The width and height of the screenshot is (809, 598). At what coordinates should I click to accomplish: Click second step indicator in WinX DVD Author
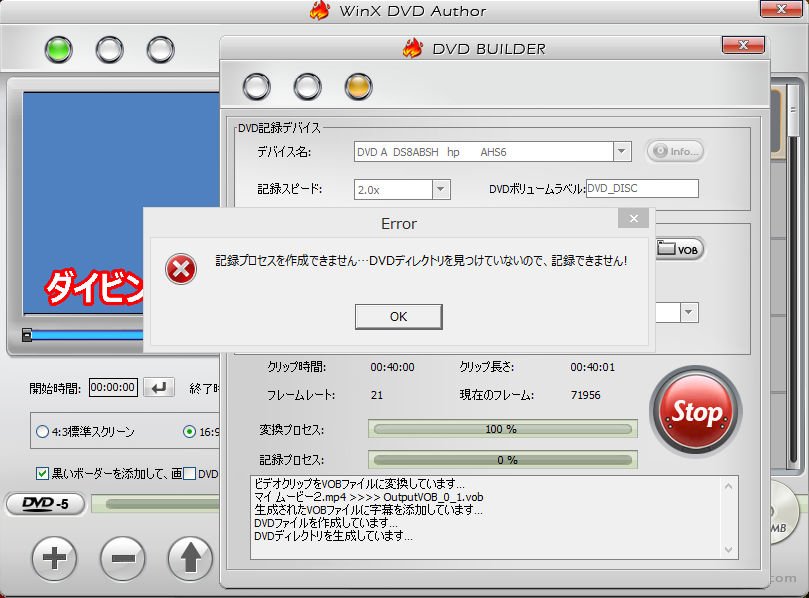tap(109, 50)
